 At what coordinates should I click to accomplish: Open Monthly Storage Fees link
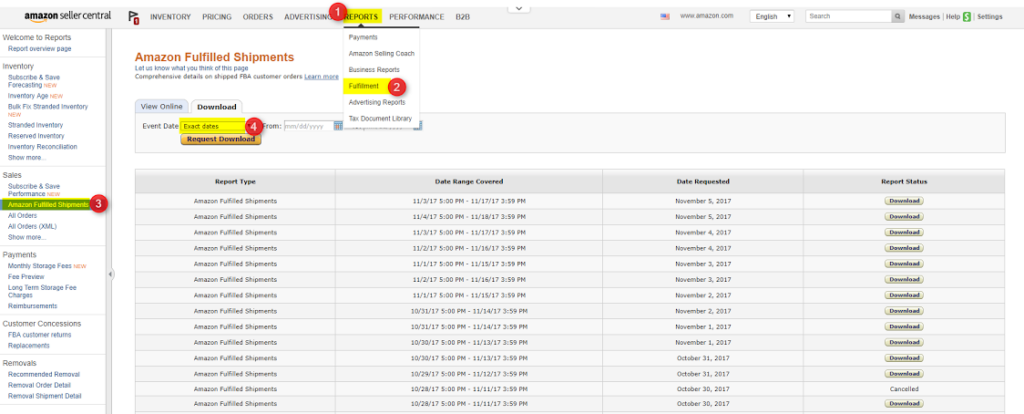pos(40,266)
